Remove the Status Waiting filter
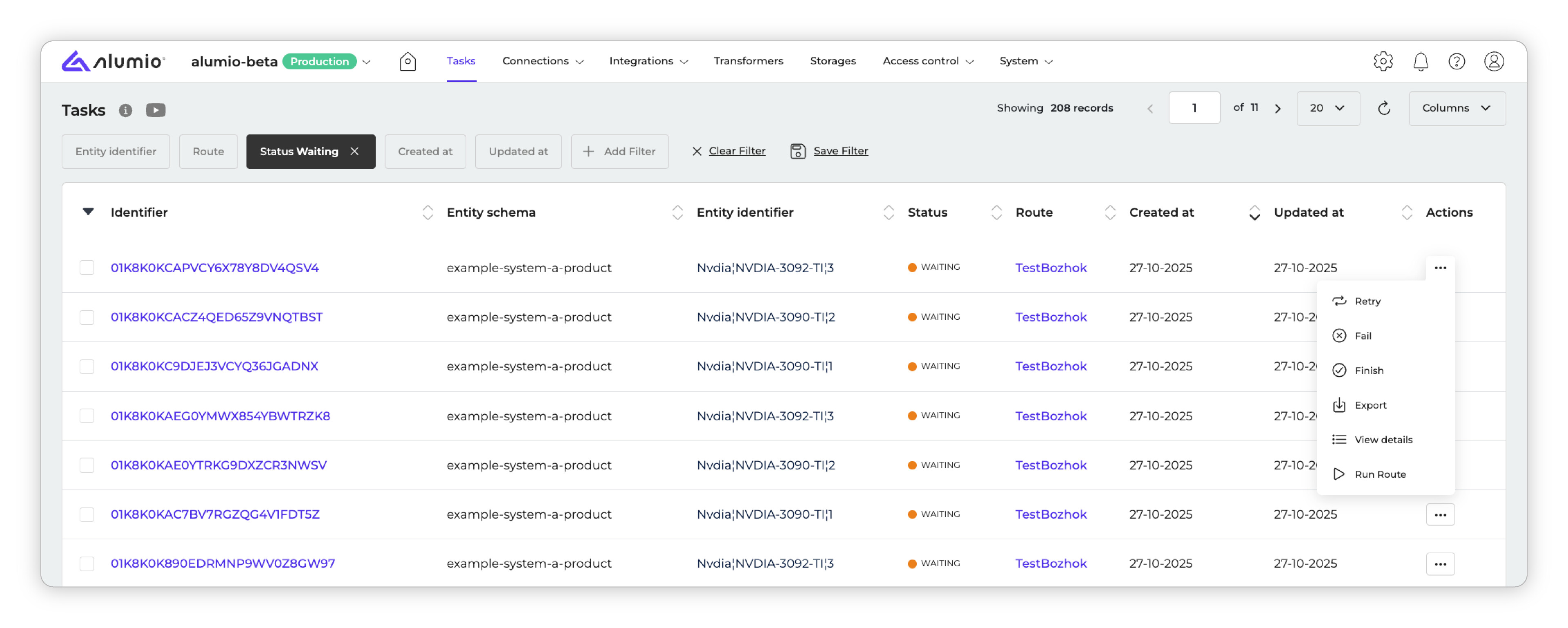Screen dimensions: 1568x628 354,151
